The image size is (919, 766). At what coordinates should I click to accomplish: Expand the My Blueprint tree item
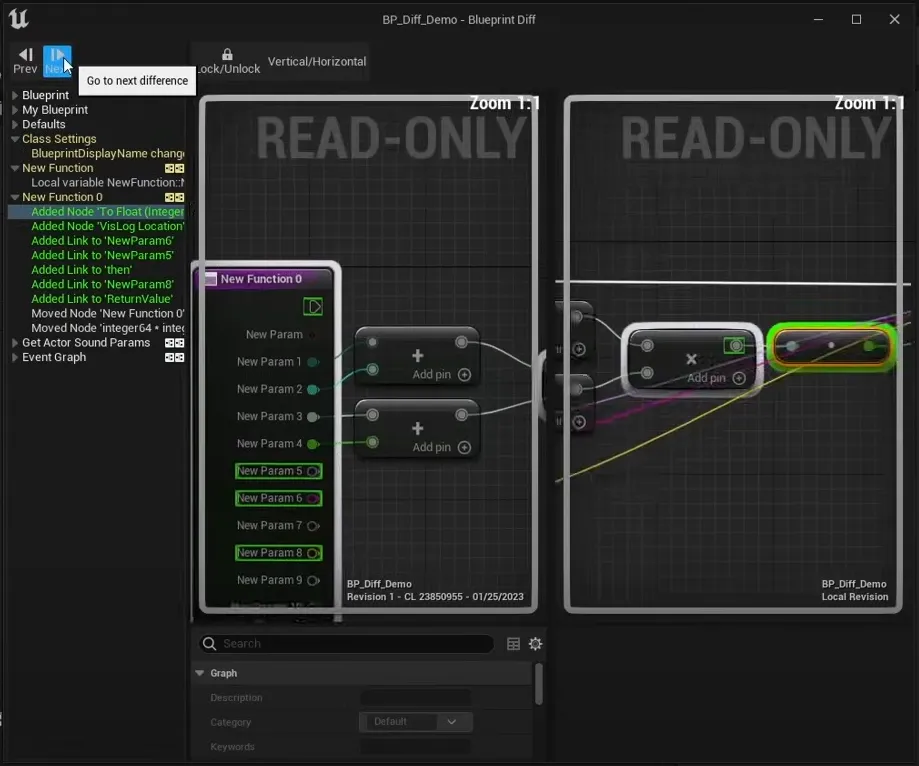click(15, 110)
